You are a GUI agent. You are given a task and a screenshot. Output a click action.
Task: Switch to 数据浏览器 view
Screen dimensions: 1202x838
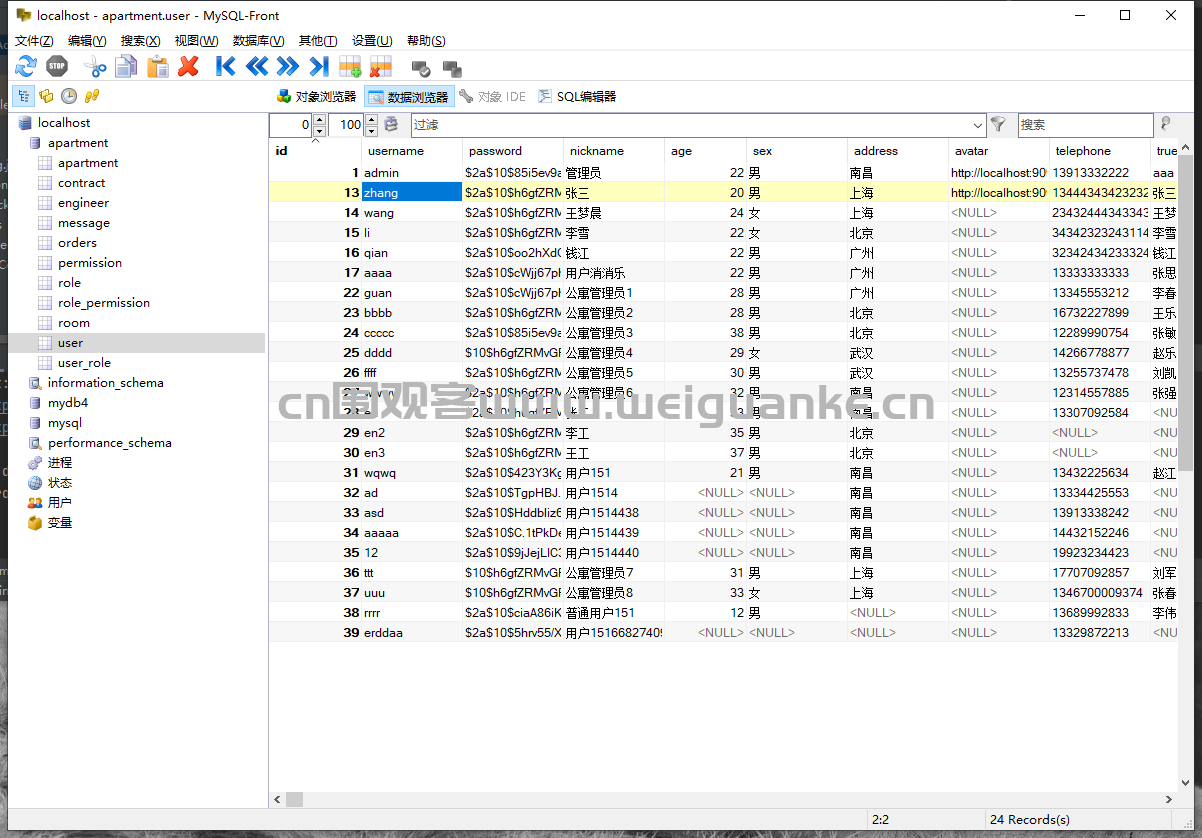409,97
